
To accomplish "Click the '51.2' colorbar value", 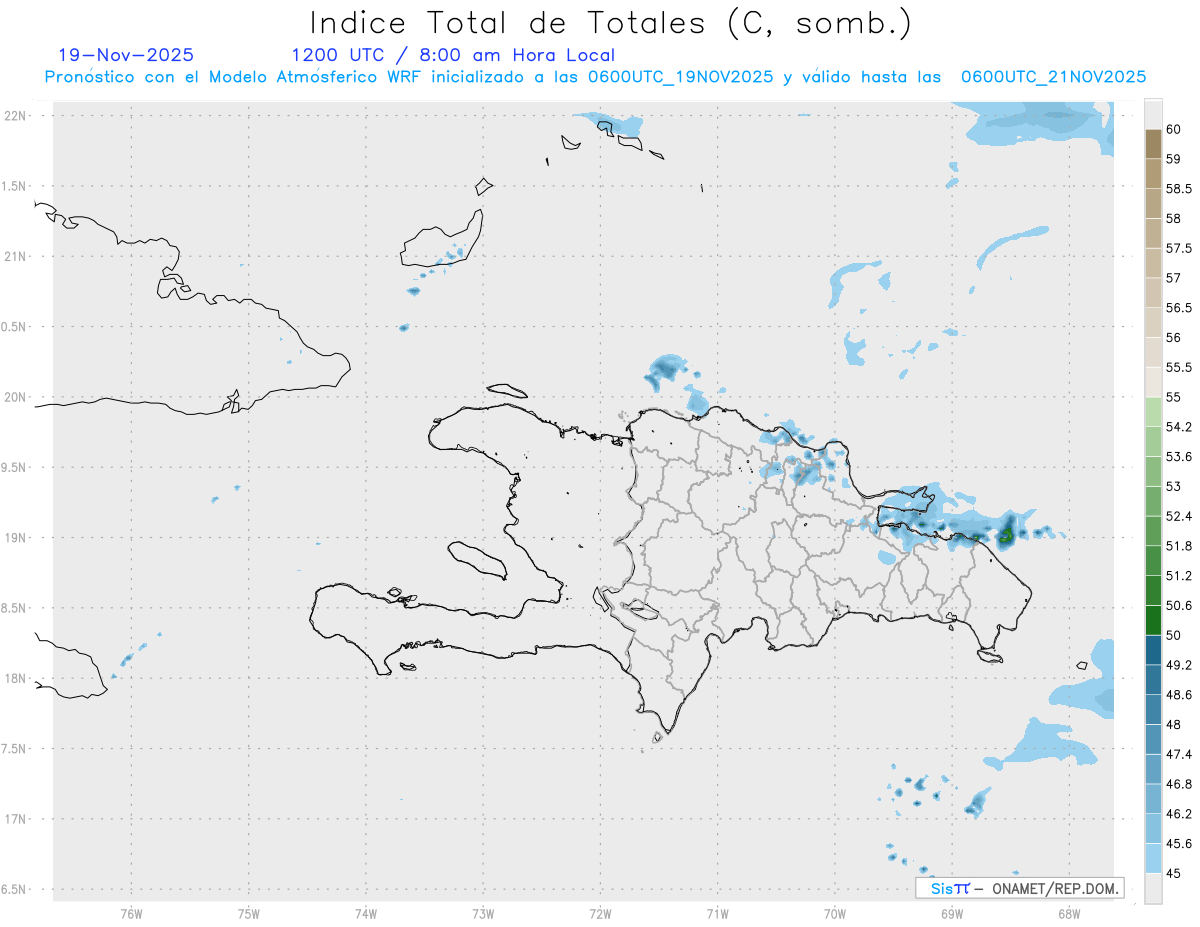I will click(x=1178, y=575).
